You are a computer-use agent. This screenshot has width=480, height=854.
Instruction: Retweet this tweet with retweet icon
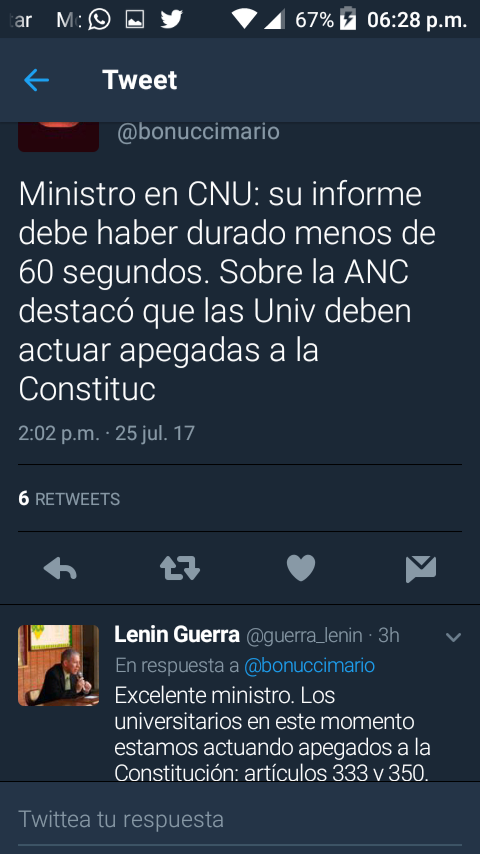click(180, 569)
